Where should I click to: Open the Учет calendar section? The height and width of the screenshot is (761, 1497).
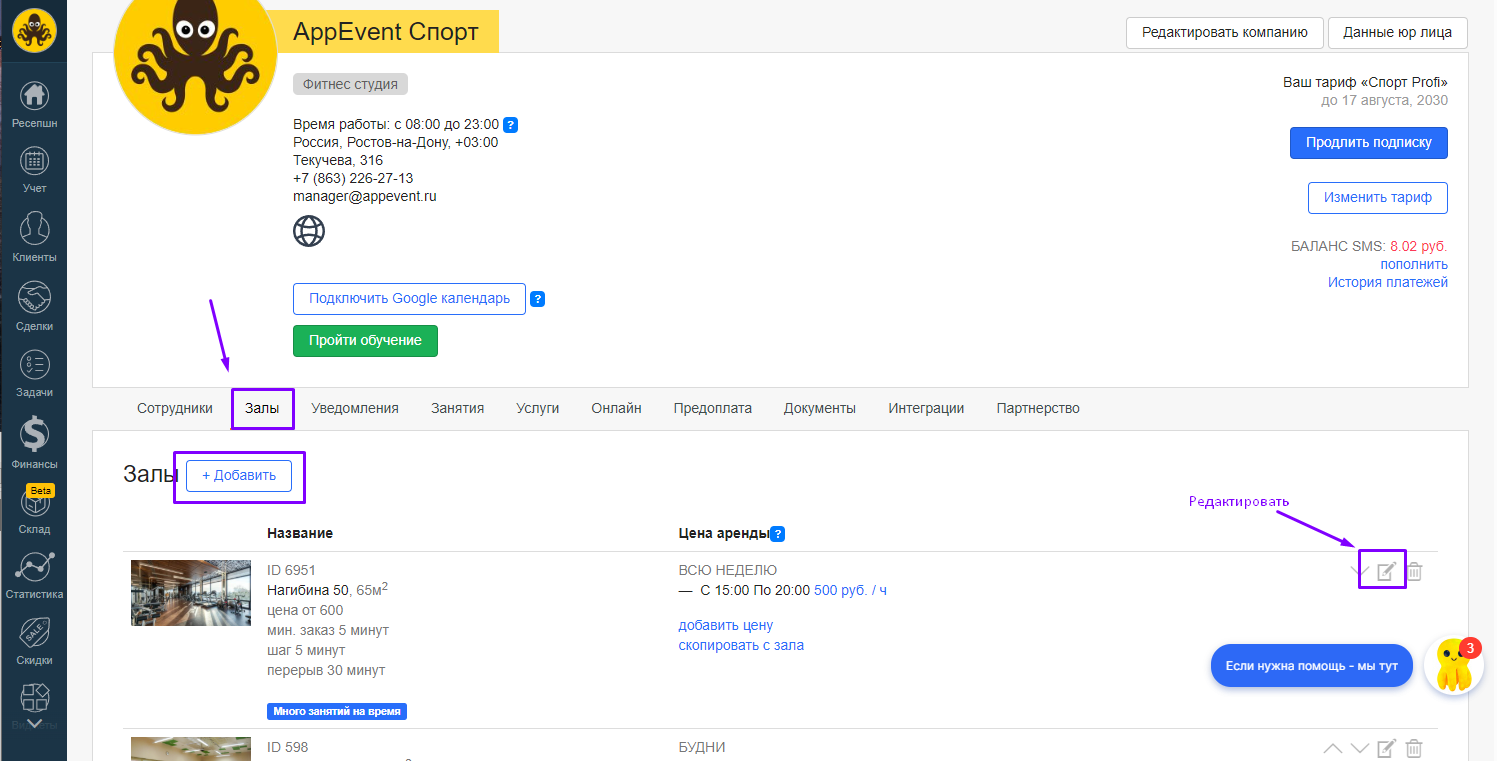coord(34,168)
